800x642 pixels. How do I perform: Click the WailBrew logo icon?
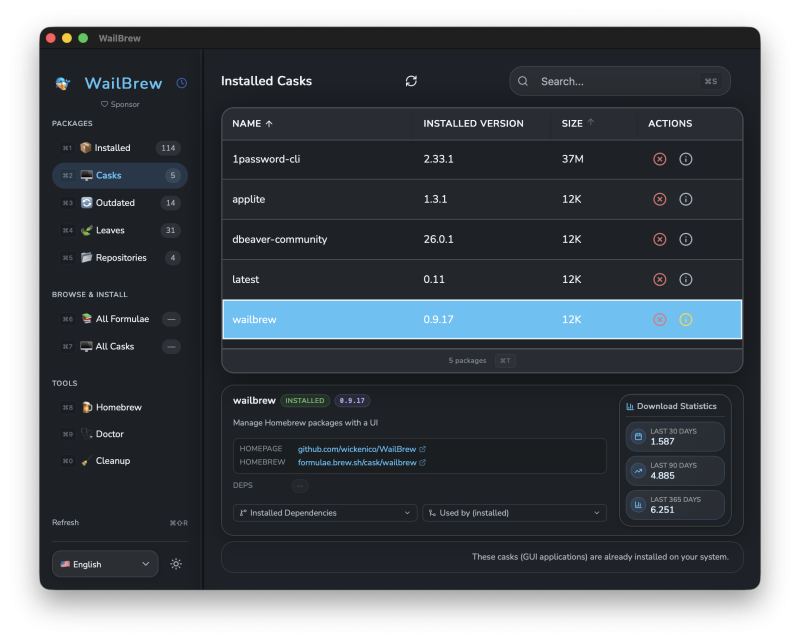coord(63,83)
